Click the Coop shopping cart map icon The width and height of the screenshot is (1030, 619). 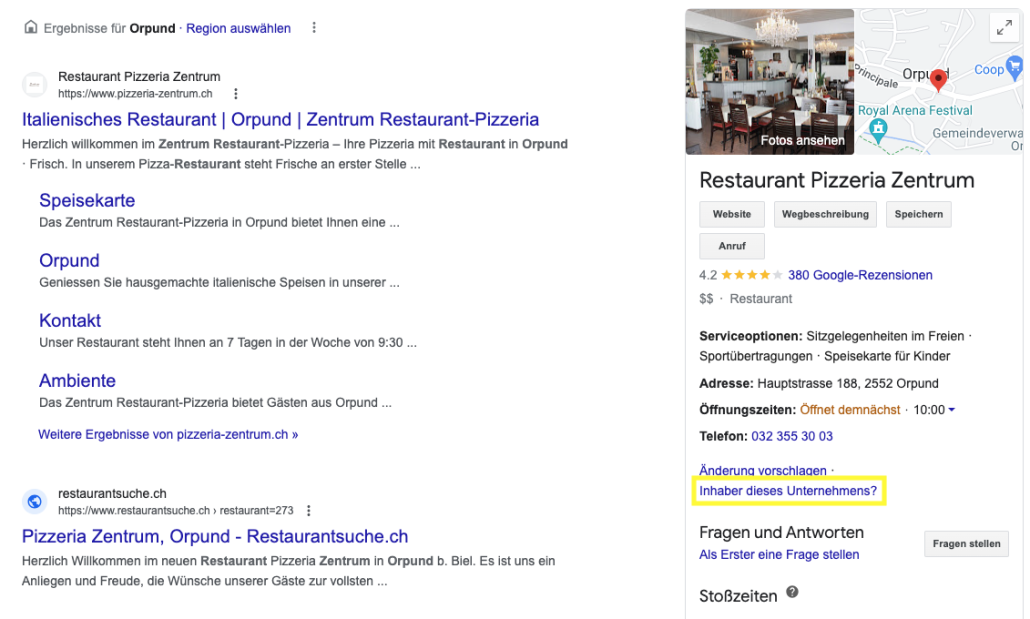point(1015,67)
